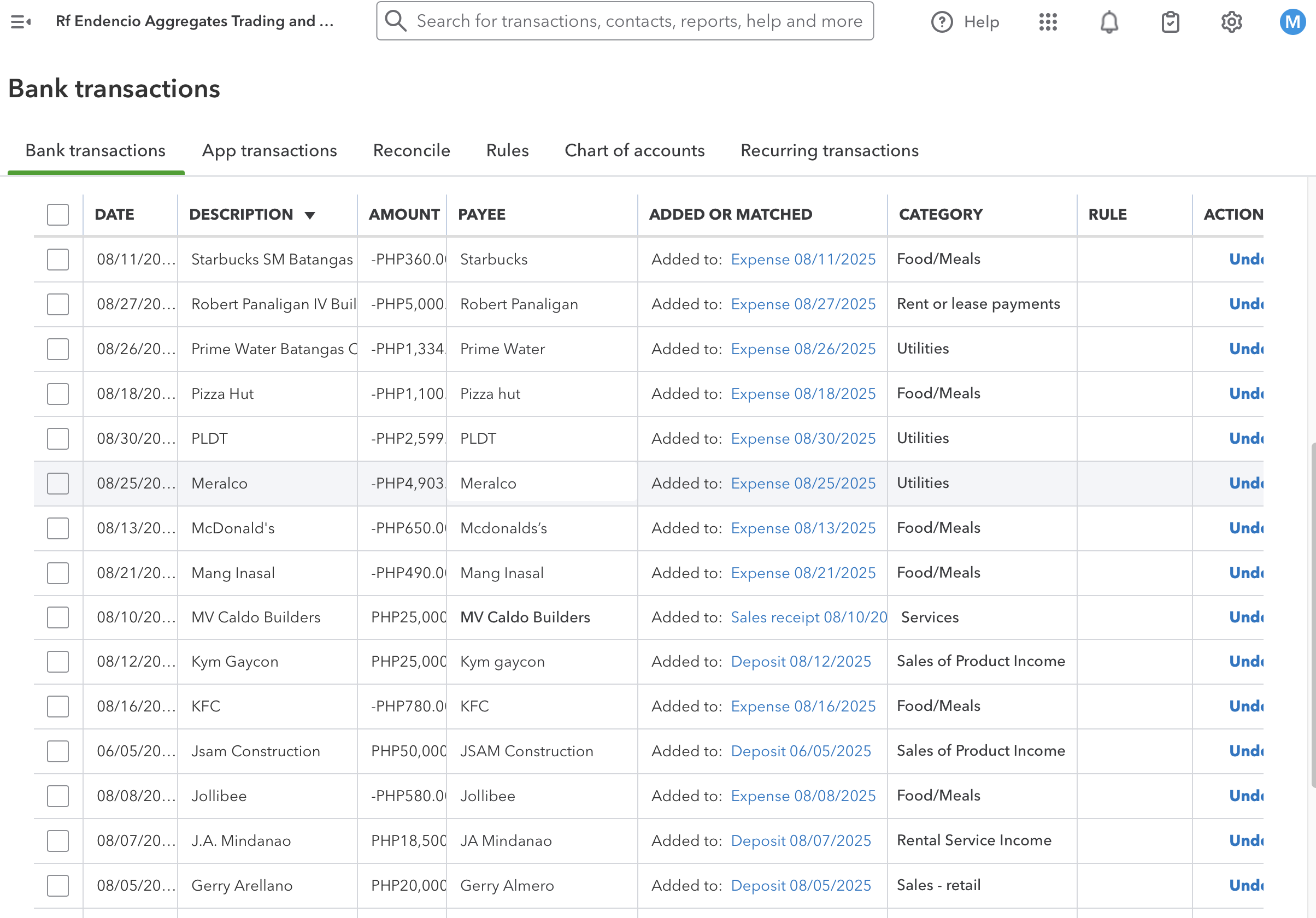Open the Chart of accounts tab
This screenshot has width=1316, height=918.
coord(634,150)
